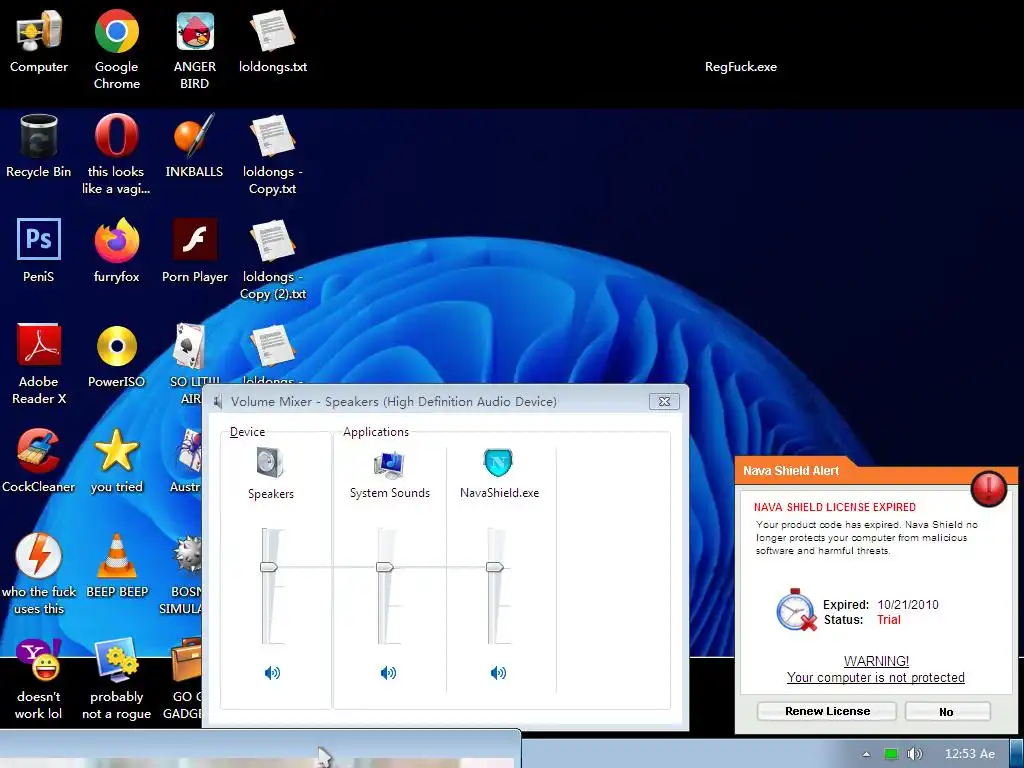
Task: Click the Show desktop strip on taskbar
Action: [x=1016, y=754]
